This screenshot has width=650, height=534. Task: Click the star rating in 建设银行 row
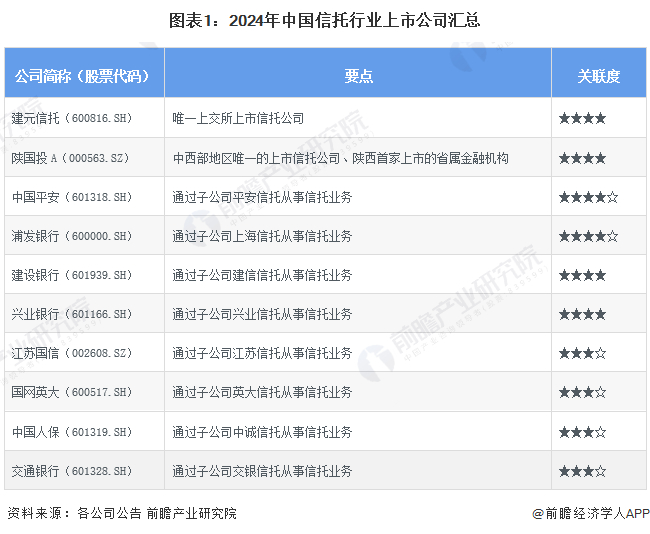(582, 275)
